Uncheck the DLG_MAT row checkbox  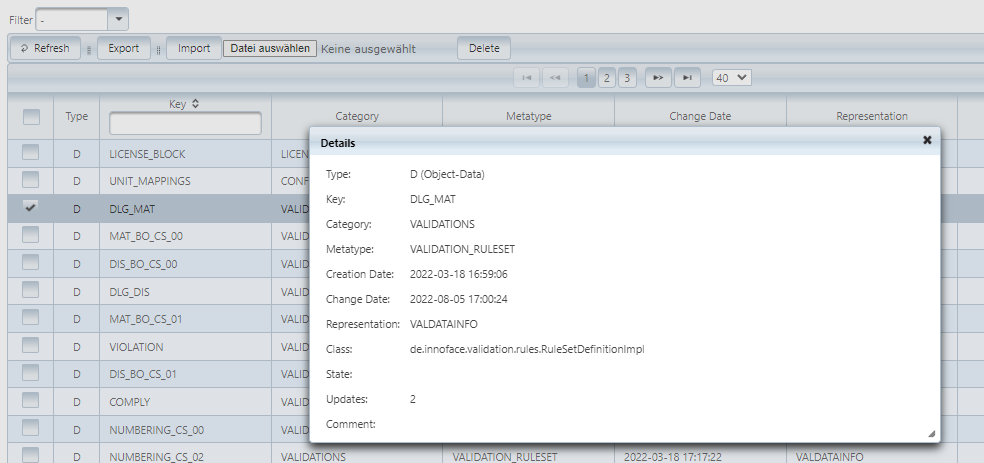pos(31,208)
